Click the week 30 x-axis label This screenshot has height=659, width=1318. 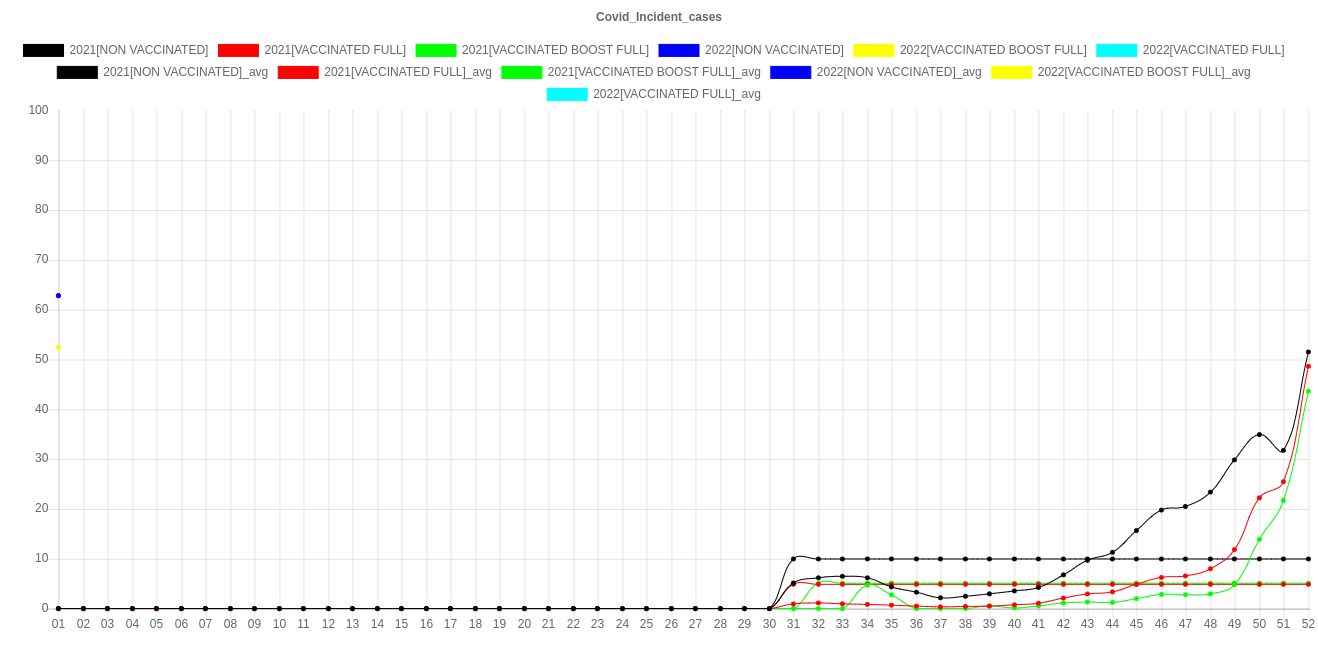click(x=769, y=624)
